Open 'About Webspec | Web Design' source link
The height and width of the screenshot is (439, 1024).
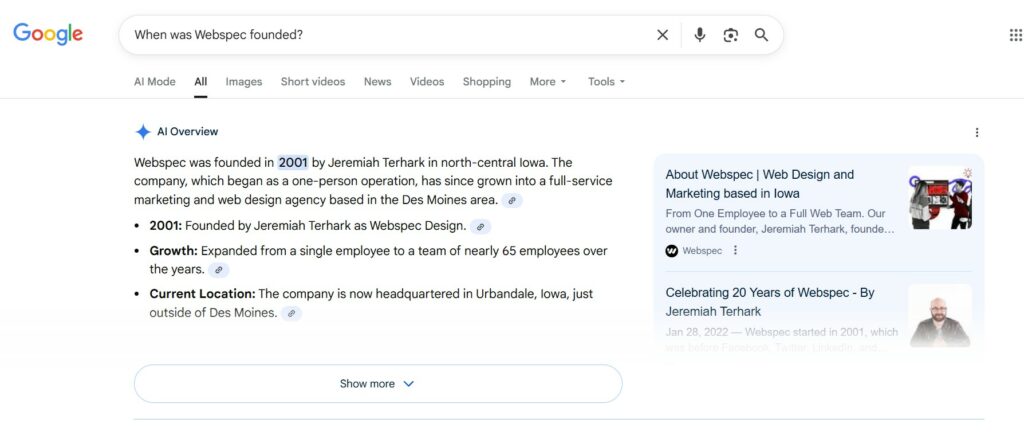[760, 184]
